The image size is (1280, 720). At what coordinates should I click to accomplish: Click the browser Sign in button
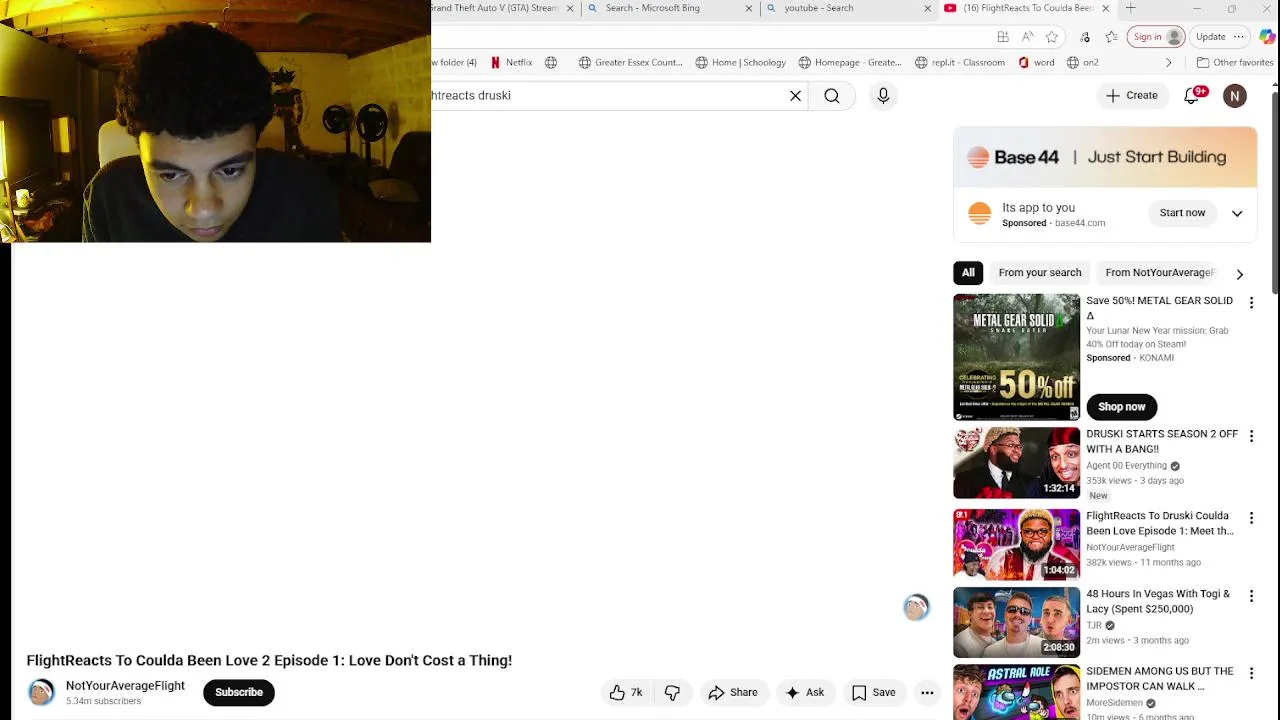click(1156, 37)
